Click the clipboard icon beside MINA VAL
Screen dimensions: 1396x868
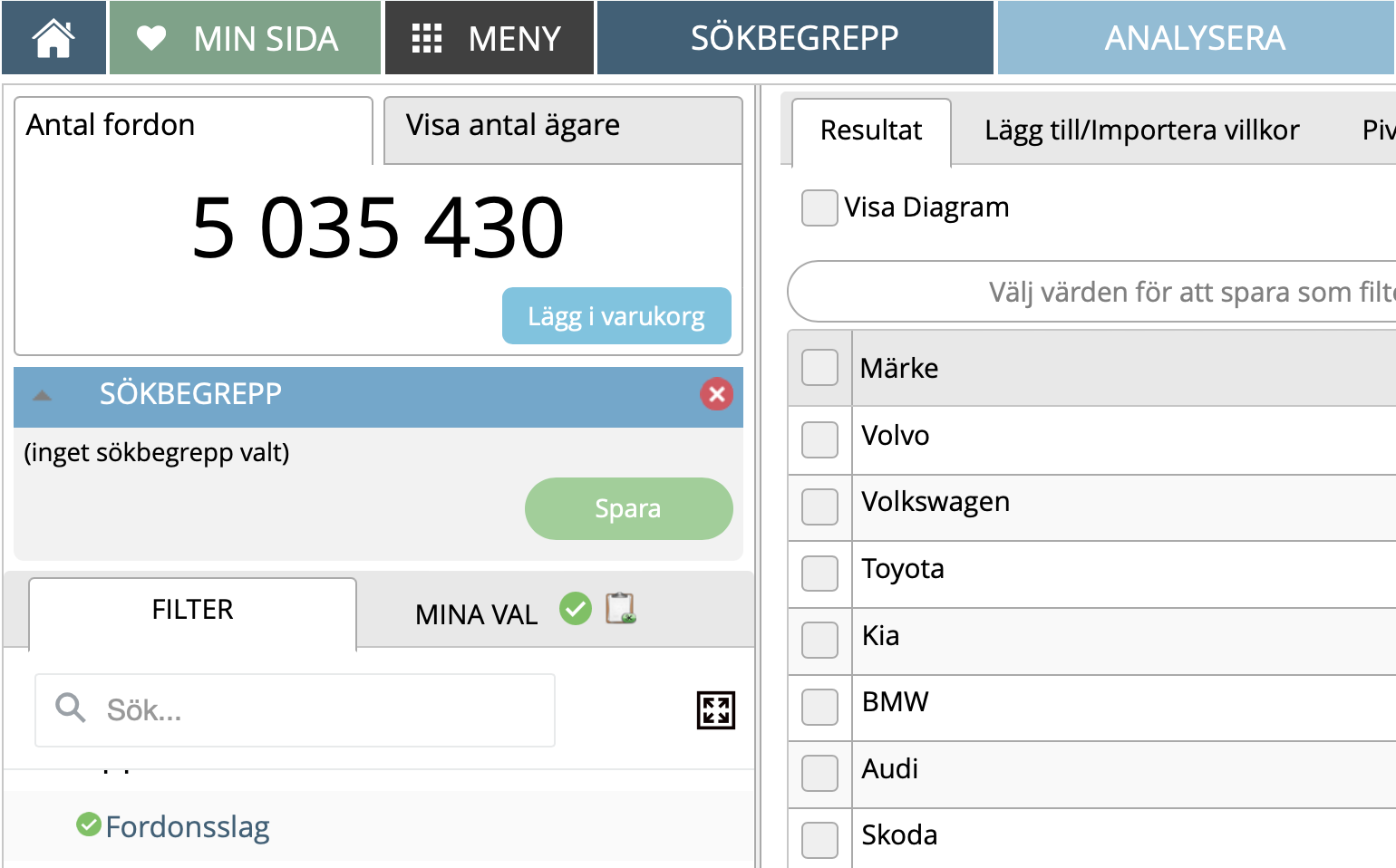click(621, 609)
